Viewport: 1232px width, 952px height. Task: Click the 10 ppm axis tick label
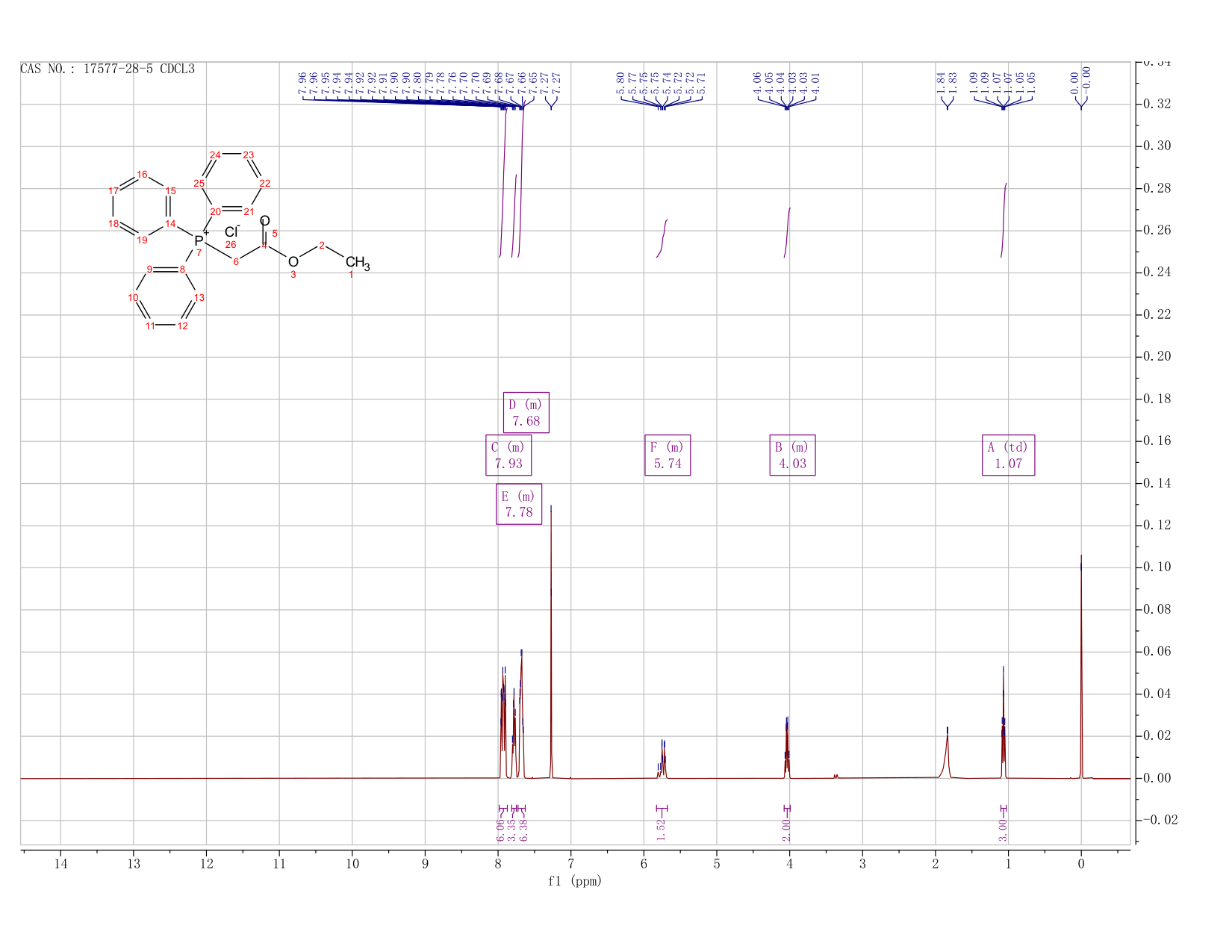tap(352, 864)
